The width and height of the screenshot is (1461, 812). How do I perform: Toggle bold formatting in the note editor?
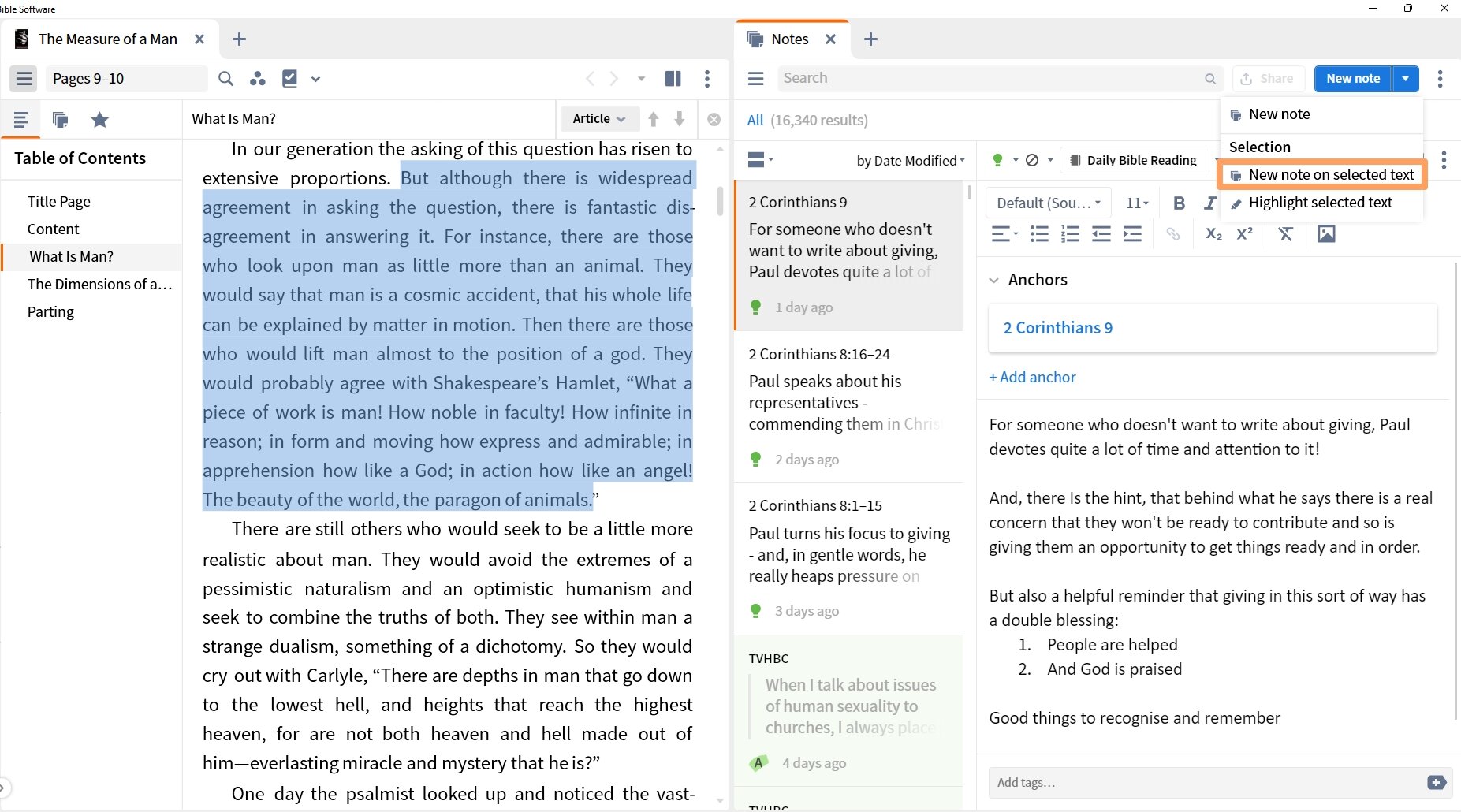pyautogui.click(x=1179, y=203)
